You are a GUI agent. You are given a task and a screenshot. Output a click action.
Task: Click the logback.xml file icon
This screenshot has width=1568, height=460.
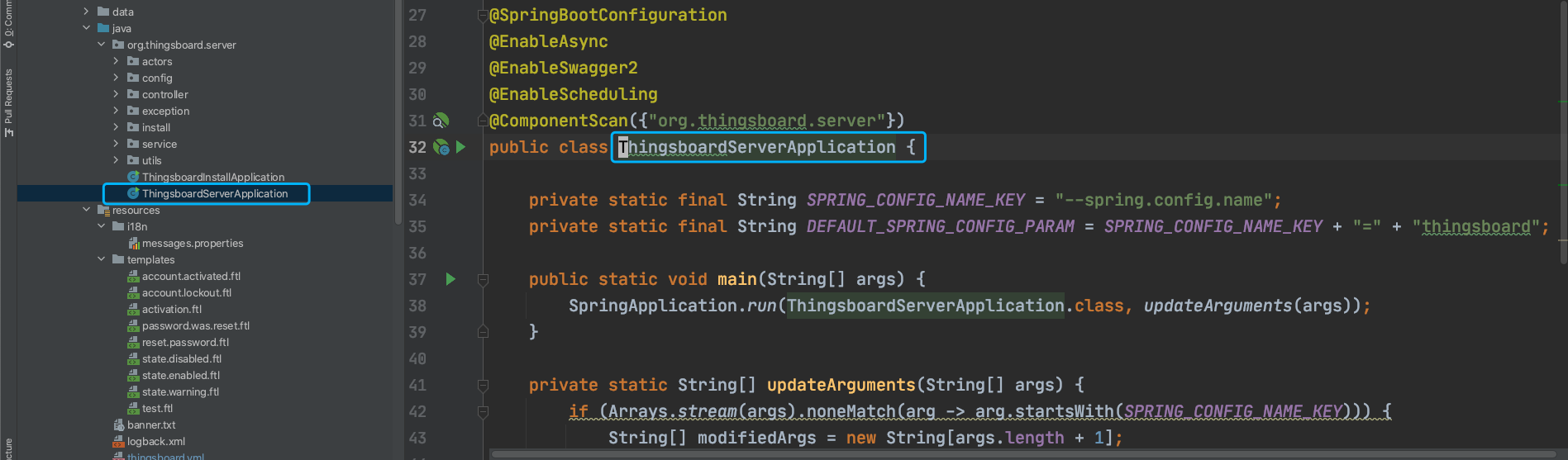118,441
